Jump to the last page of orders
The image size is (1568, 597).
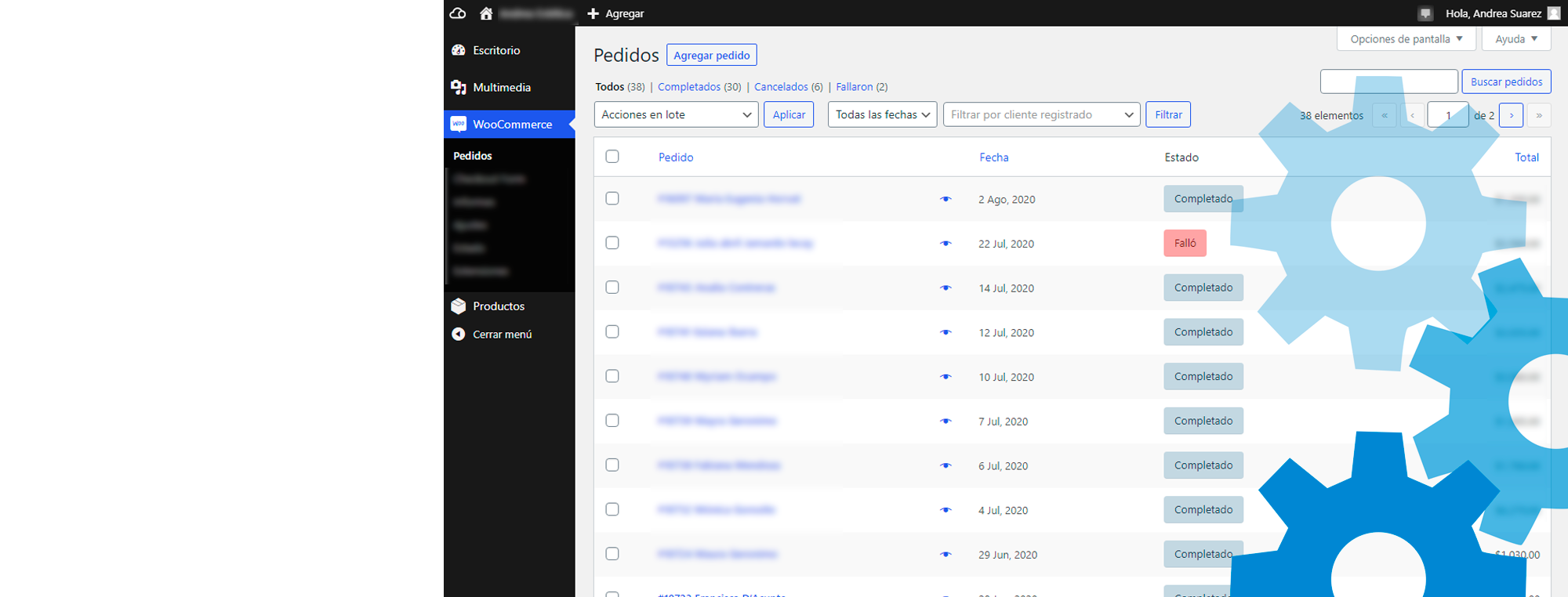(1539, 115)
